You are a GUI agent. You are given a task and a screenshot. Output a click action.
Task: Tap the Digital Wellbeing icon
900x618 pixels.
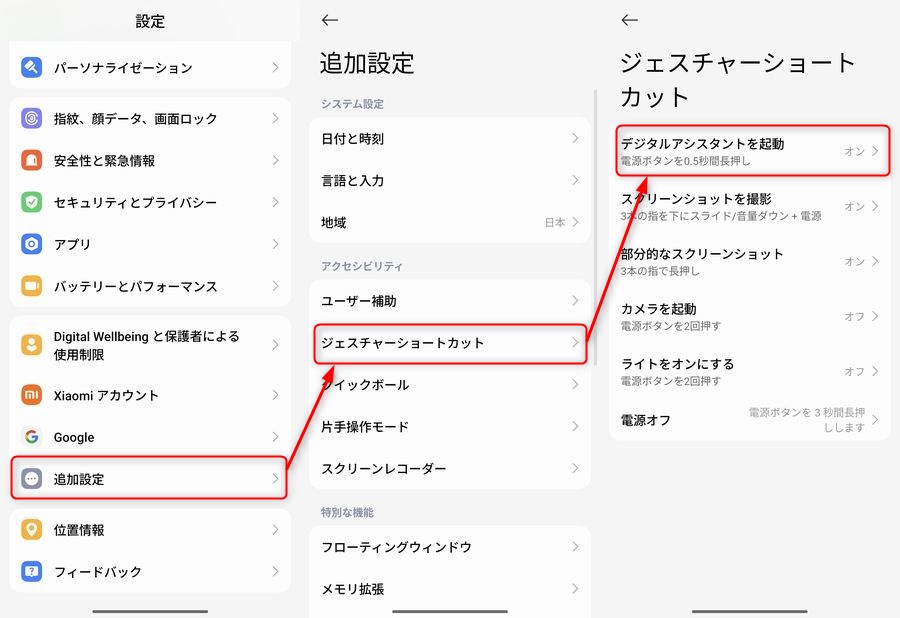point(32,345)
